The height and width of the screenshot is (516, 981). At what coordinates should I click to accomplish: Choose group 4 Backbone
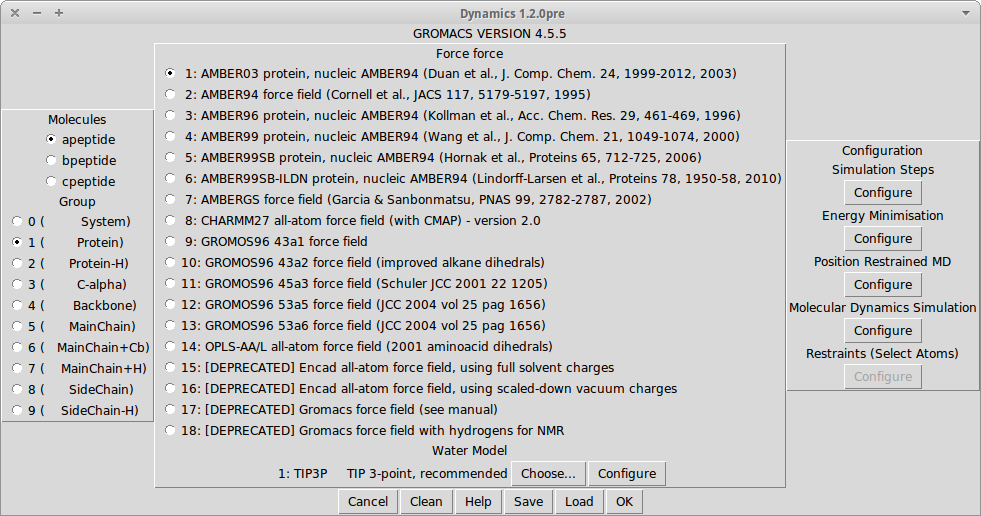(x=17, y=306)
